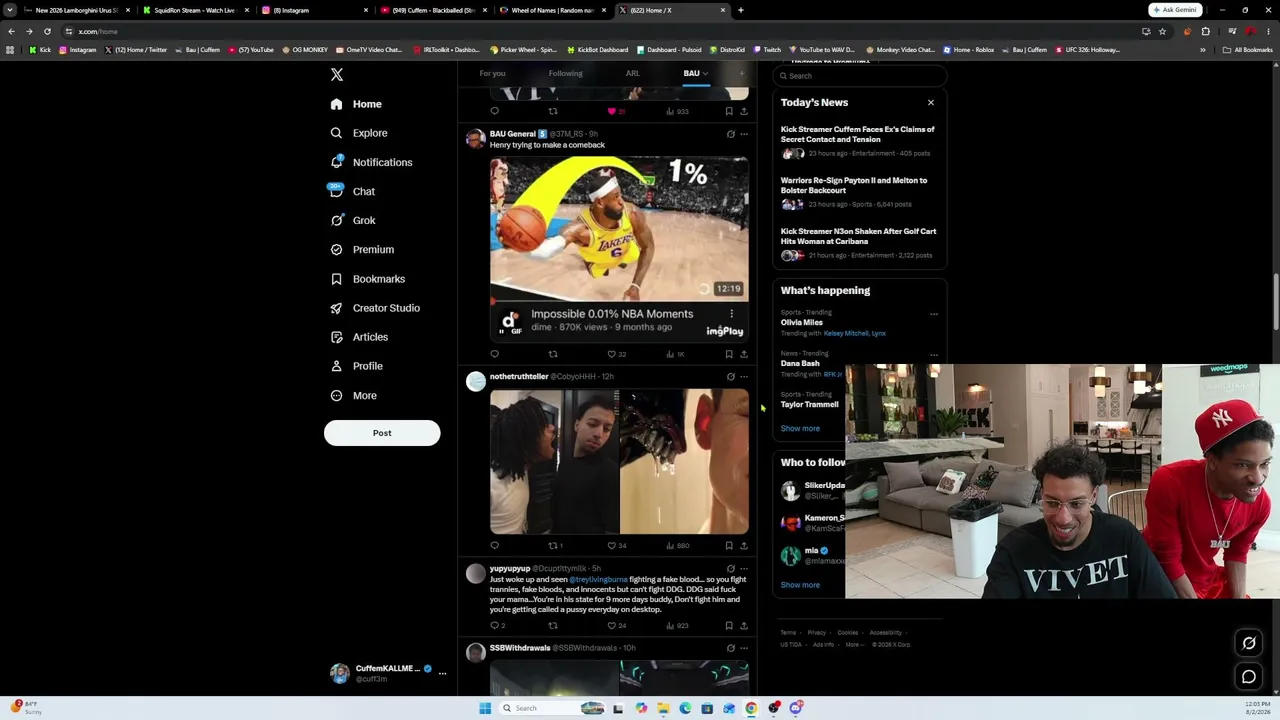Open more options on yupyupyup post
The image size is (1280, 720).
pos(744,569)
